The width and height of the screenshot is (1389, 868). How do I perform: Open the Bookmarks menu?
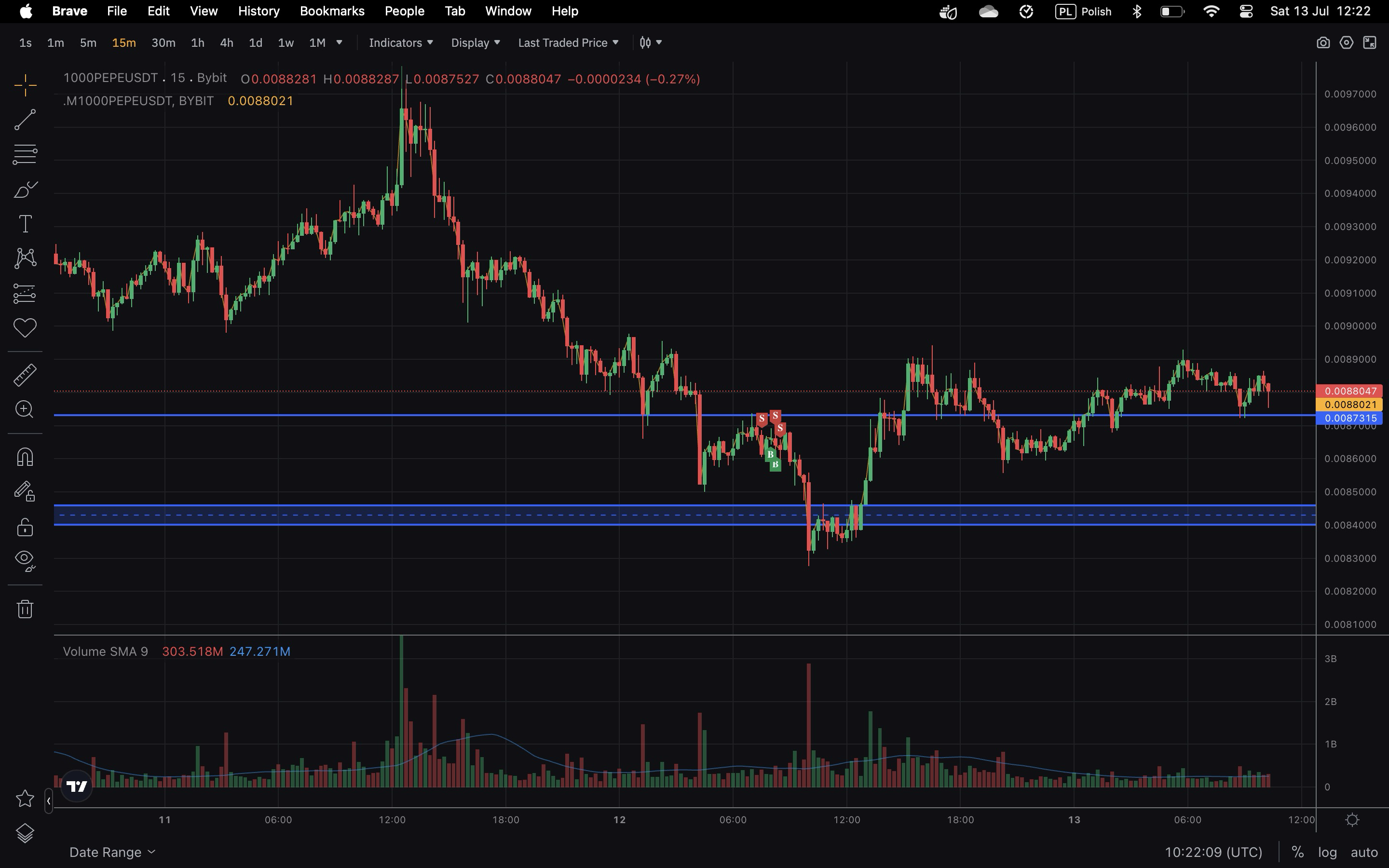click(332, 11)
